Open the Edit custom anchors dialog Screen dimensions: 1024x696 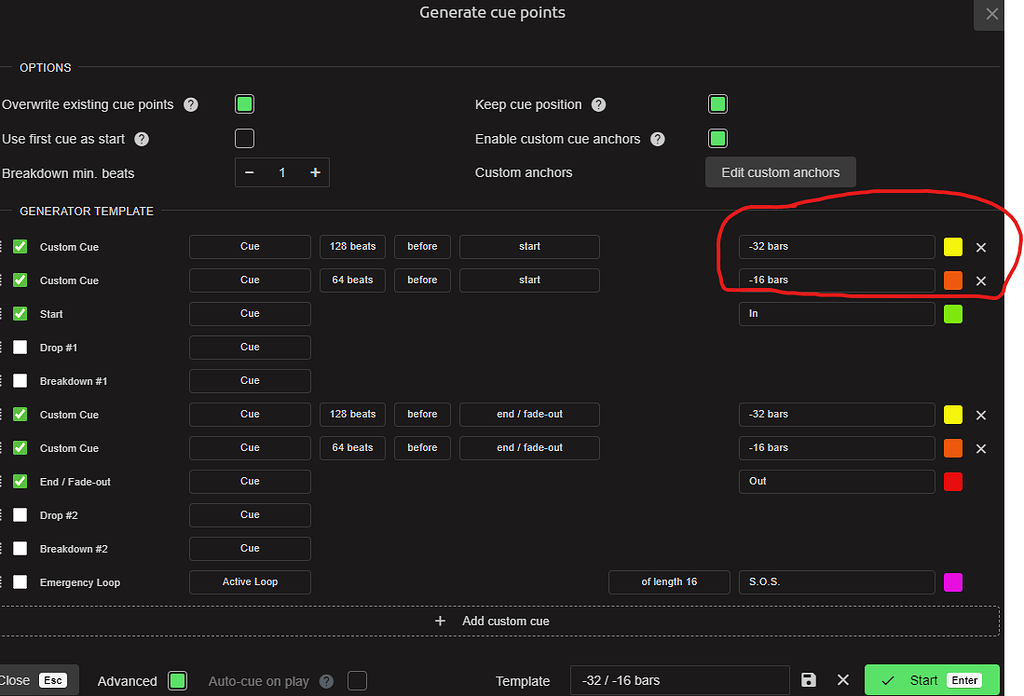[x=780, y=172]
